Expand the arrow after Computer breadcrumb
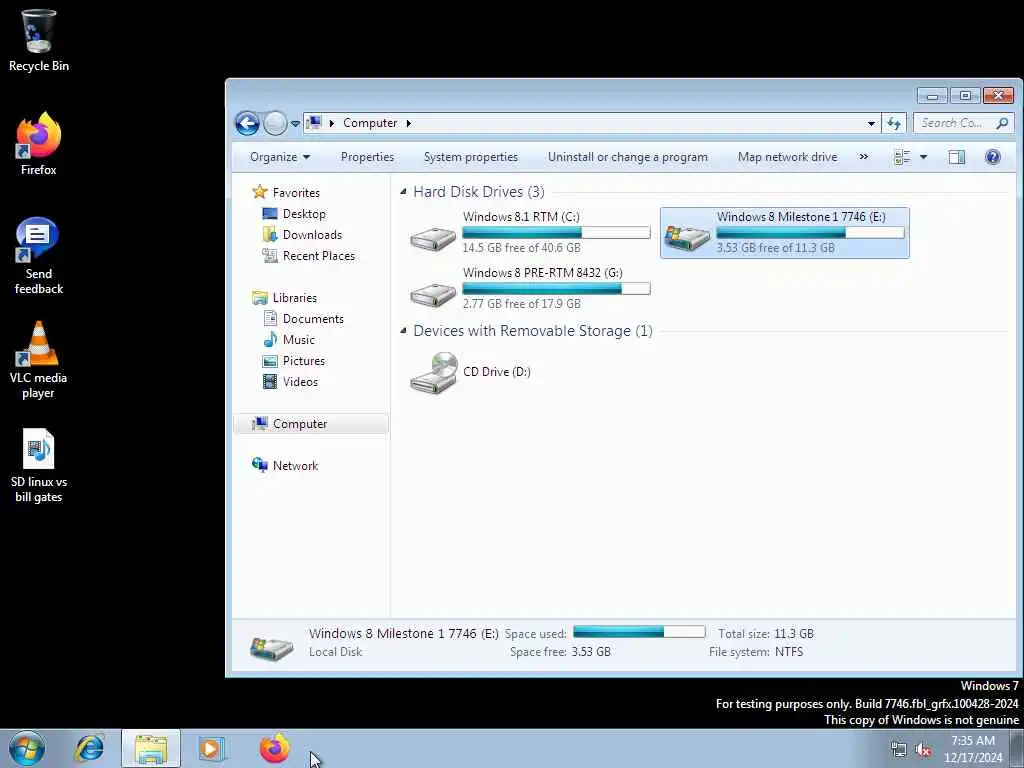 [409, 123]
